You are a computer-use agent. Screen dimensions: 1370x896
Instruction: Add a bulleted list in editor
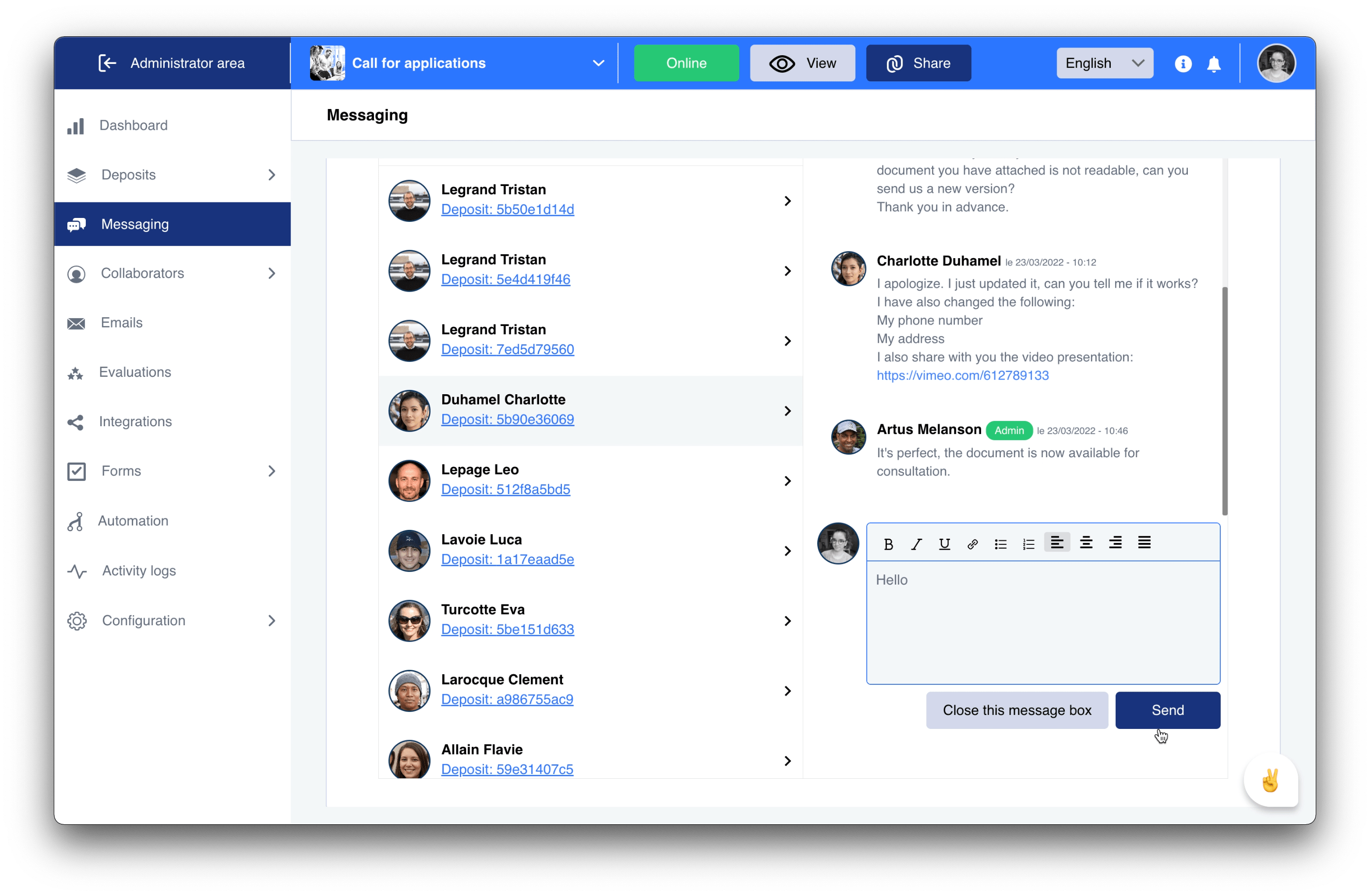click(1000, 544)
